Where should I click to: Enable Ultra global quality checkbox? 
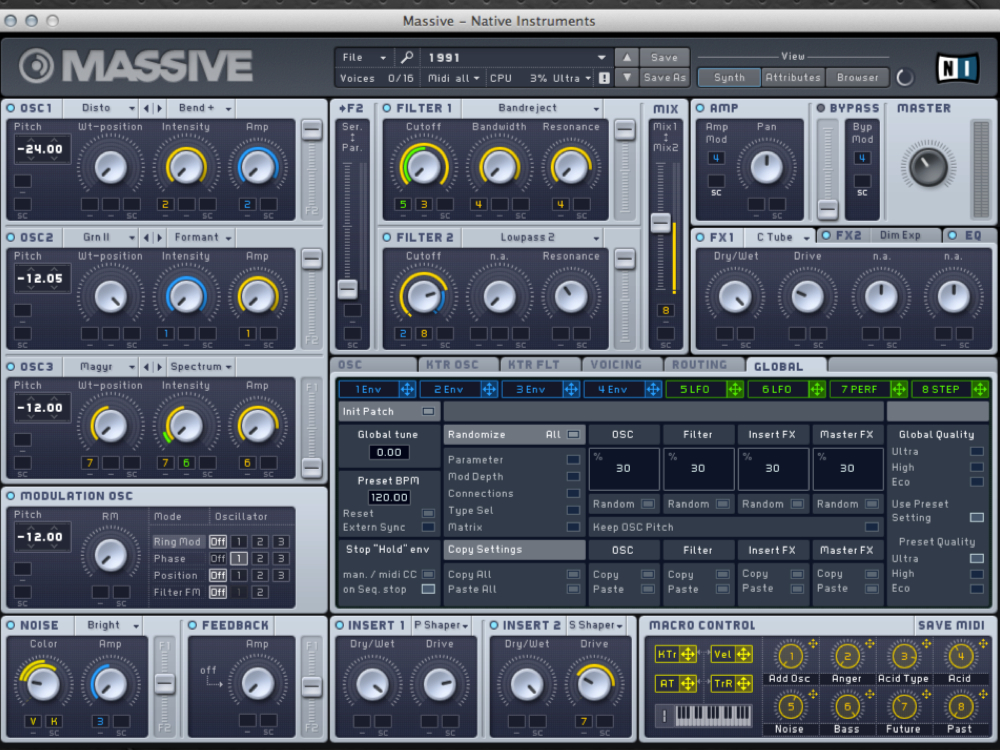976,452
